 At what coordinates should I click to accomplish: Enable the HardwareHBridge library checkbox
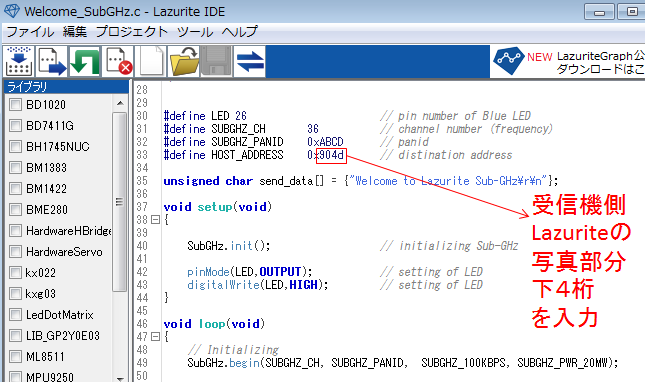tap(15, 230)
